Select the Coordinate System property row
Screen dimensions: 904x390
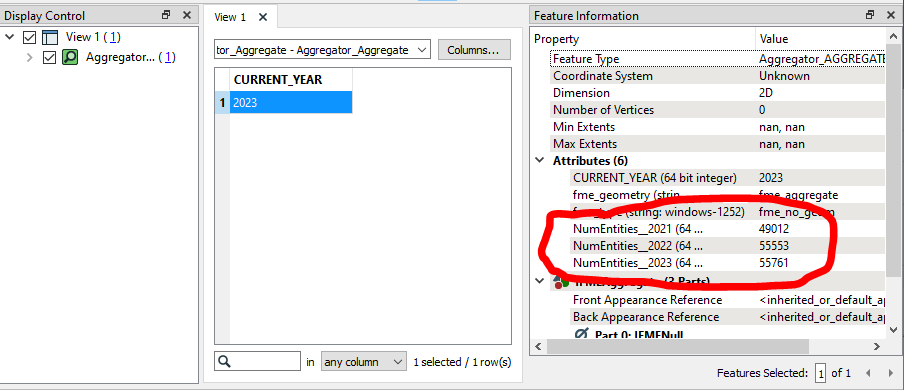[717, 76]
